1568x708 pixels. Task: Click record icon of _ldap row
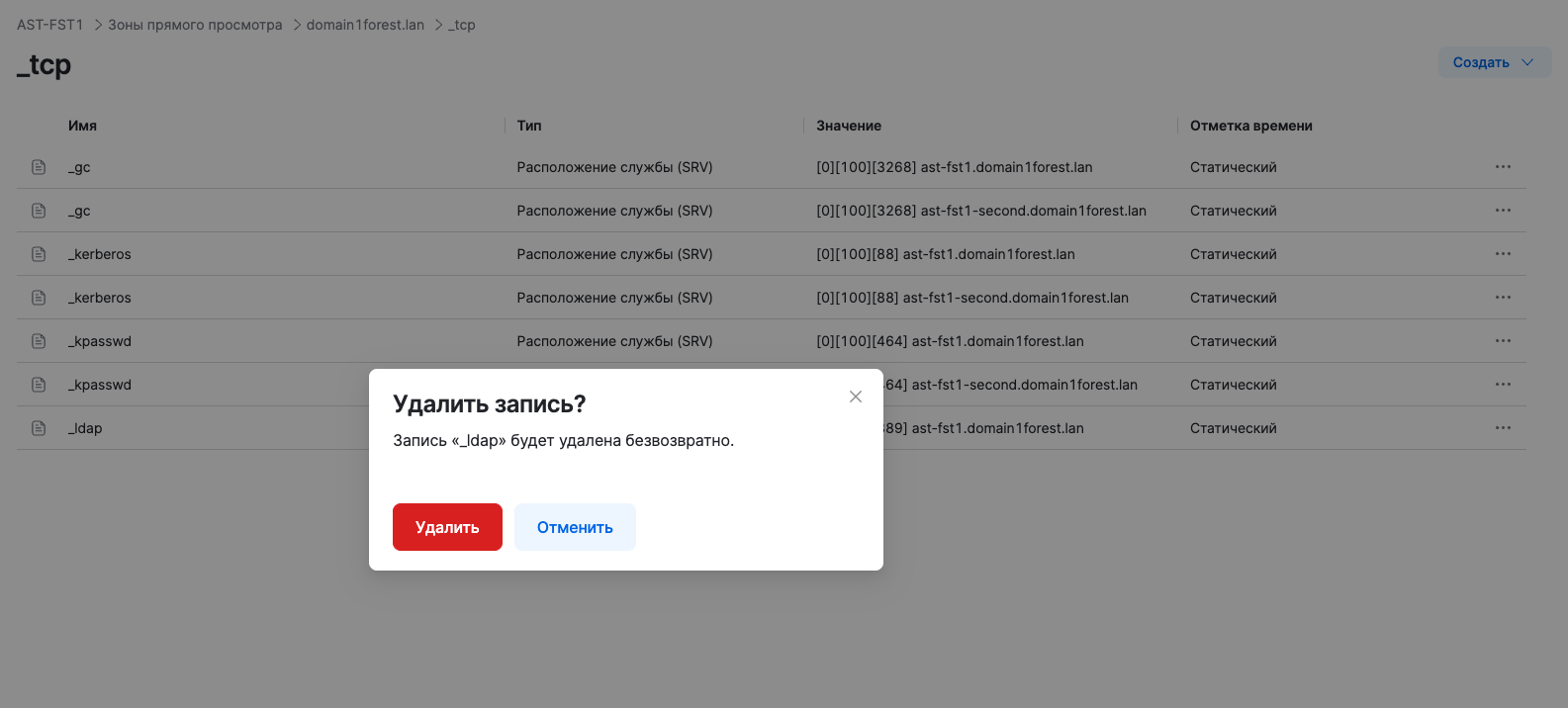coord(39,428)
